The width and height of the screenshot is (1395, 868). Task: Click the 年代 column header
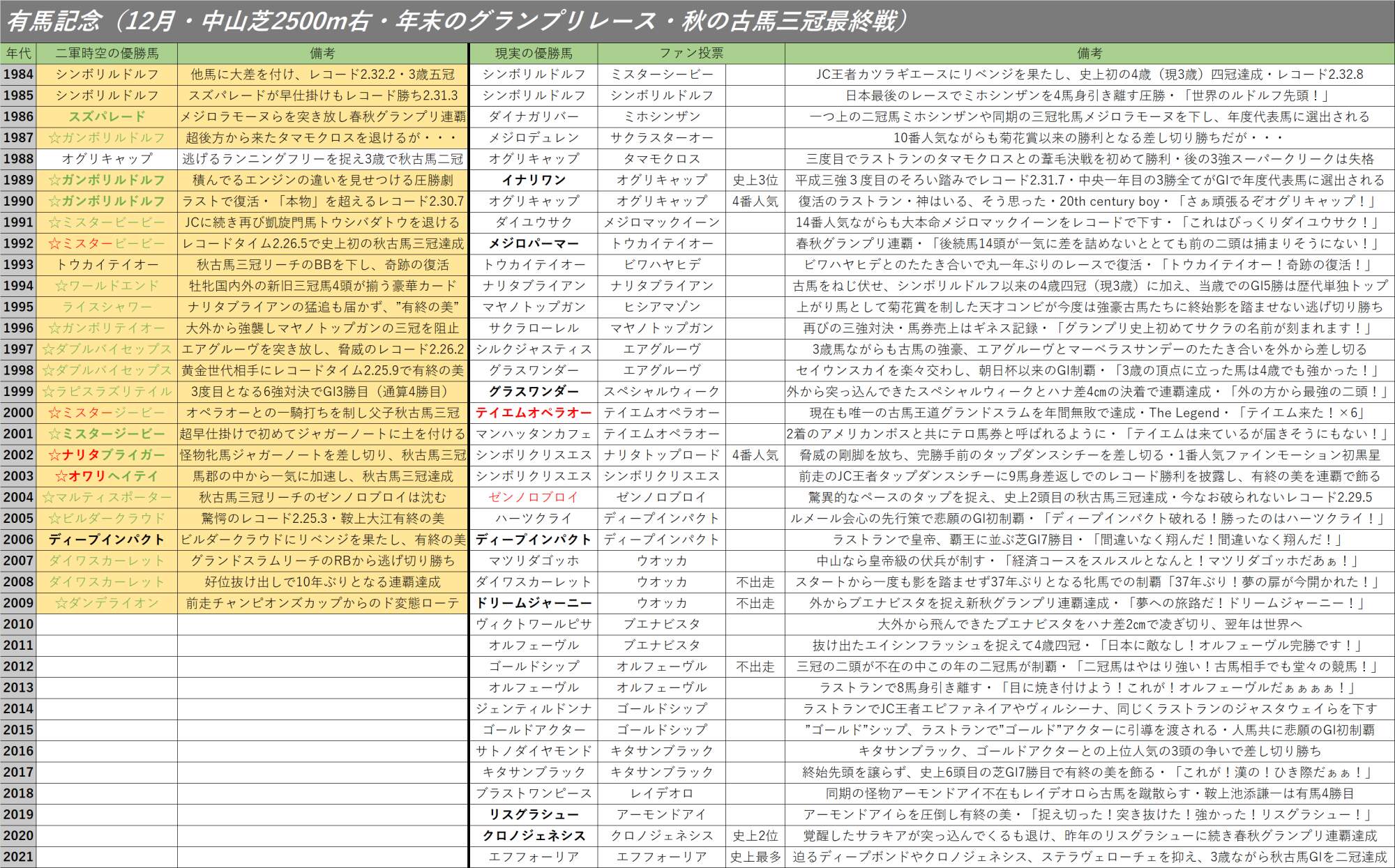point(18,53)
